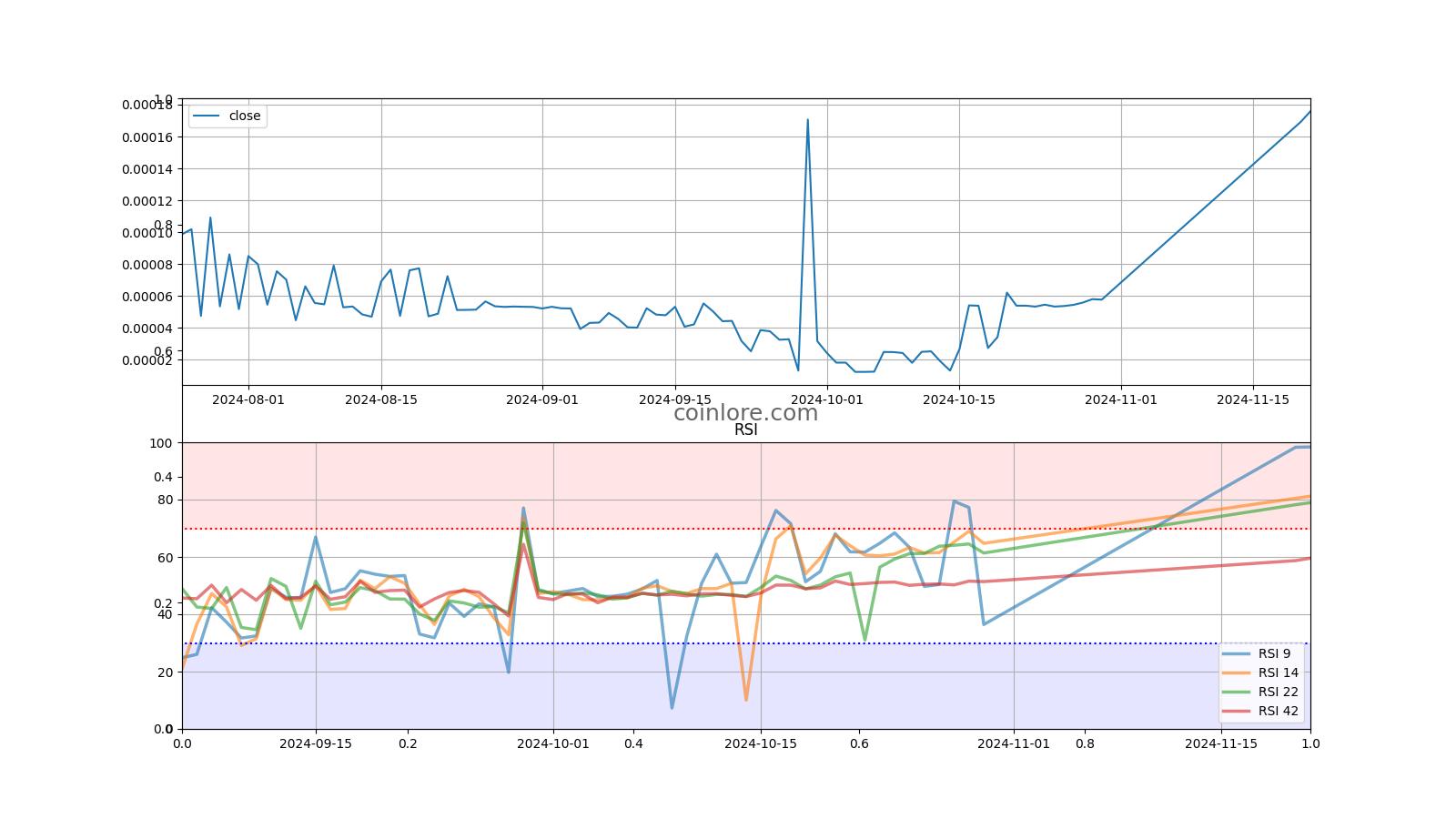Click the 0.00014 price axis label
Viewport: 1456px width, 819px height.
(147, 169)
